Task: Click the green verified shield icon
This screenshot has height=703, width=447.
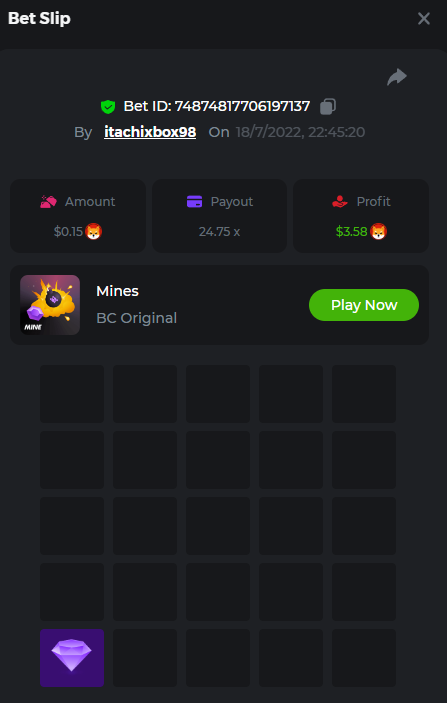Action: click(x=108, y=107)
